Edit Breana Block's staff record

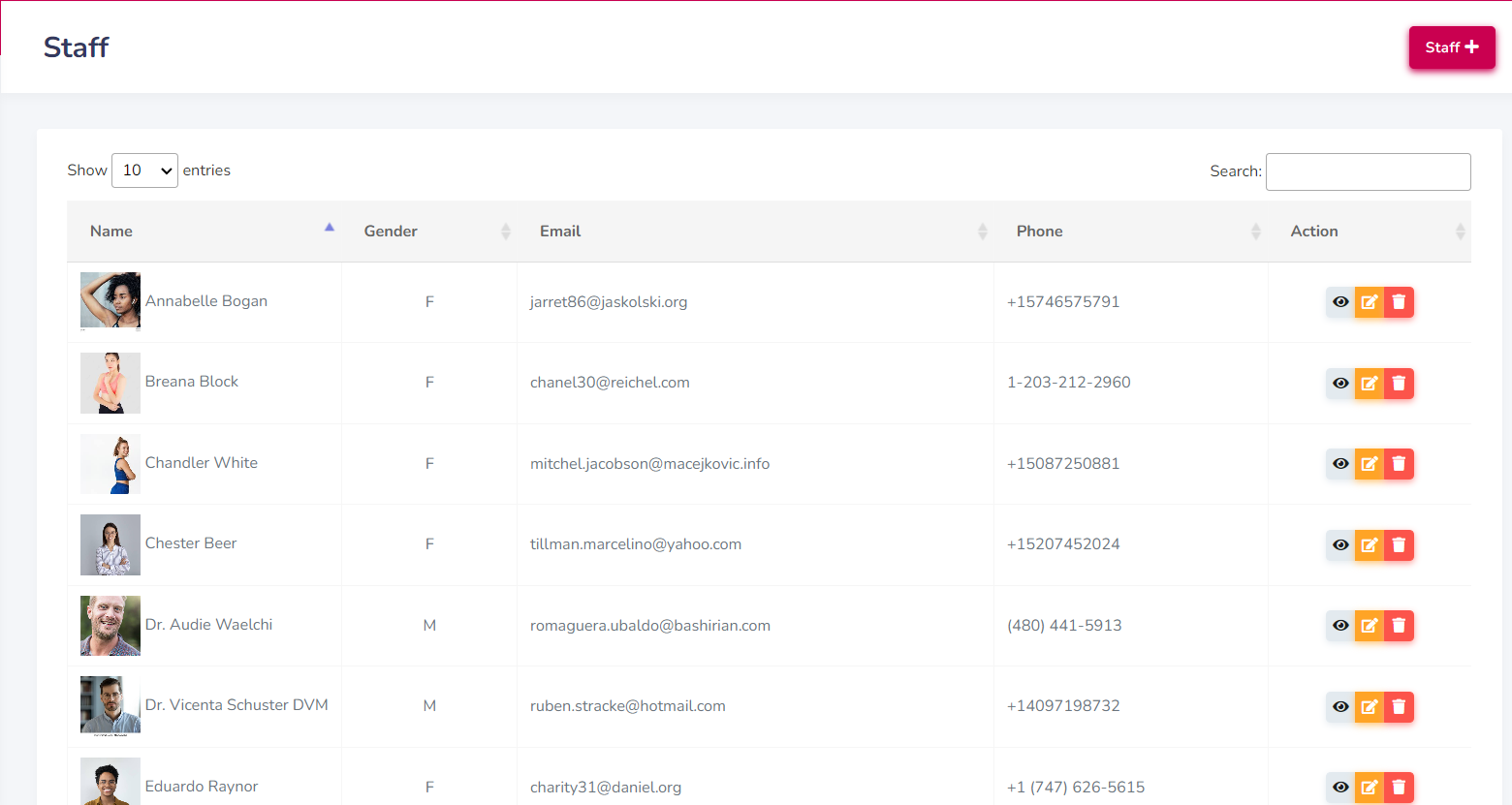click(1370, 384)
